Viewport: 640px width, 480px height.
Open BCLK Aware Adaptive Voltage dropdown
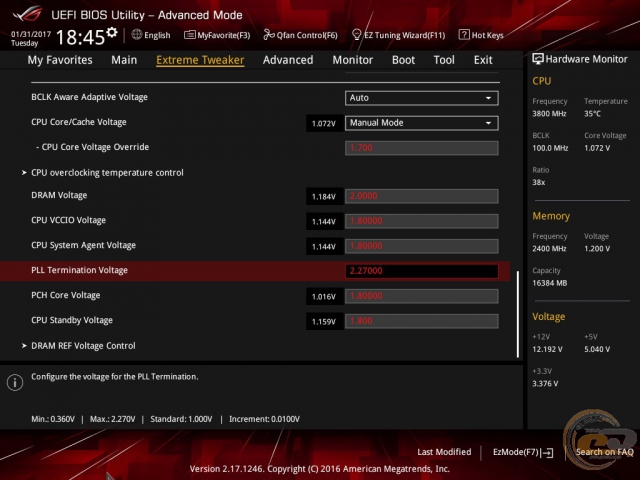[422, 98]
